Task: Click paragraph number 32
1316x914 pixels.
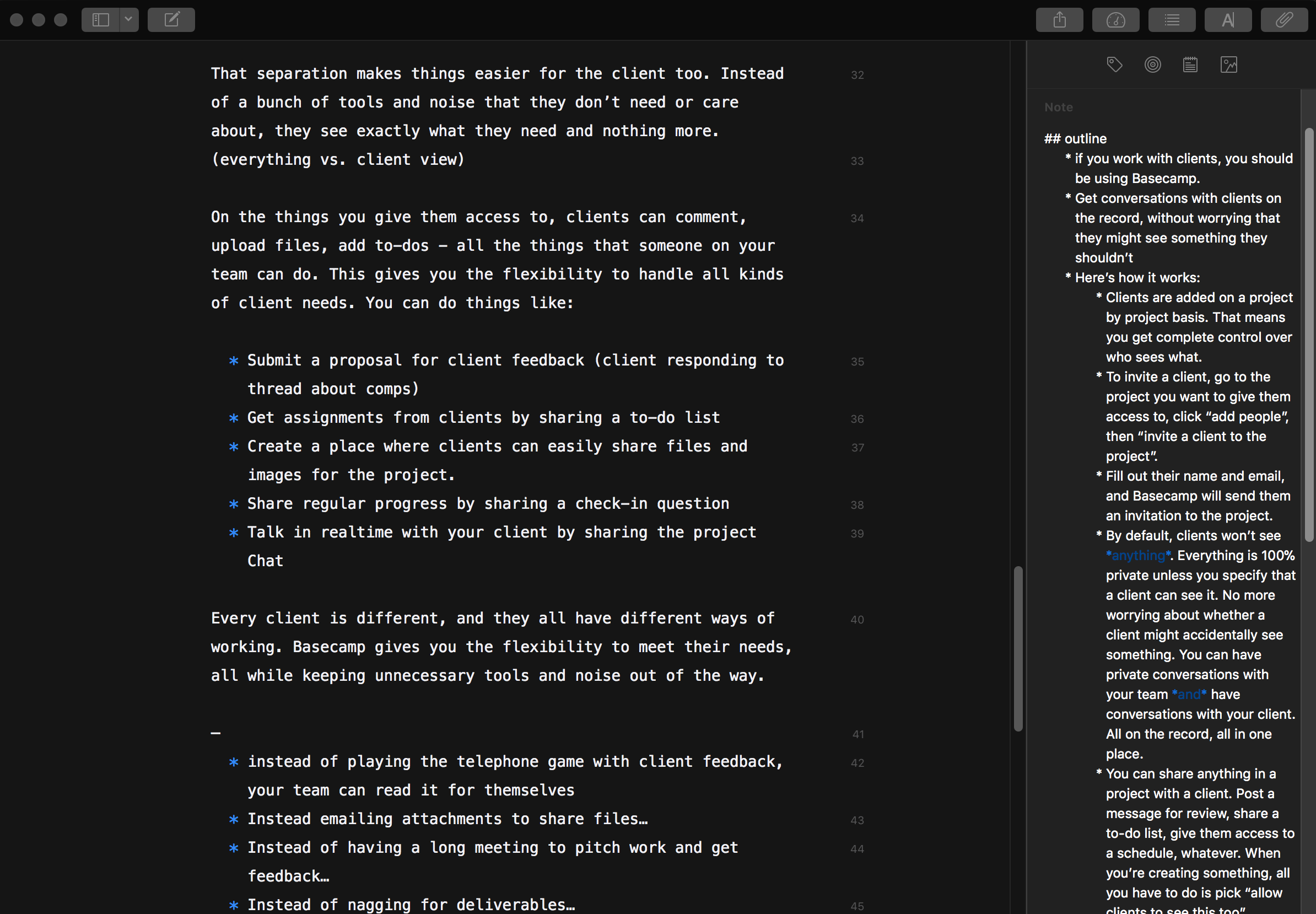Action: [857, 75]
